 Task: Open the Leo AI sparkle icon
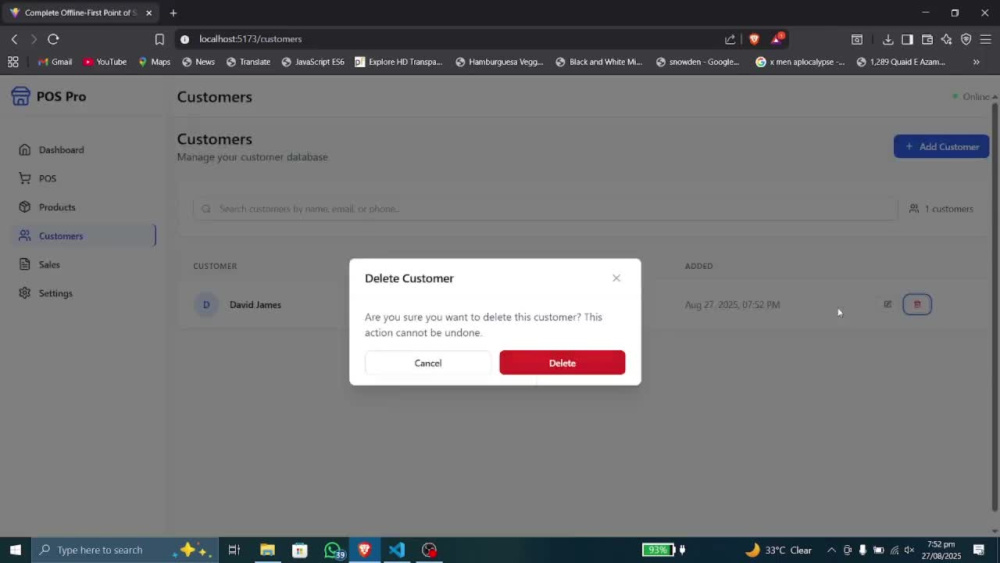[x=946, y=40]
